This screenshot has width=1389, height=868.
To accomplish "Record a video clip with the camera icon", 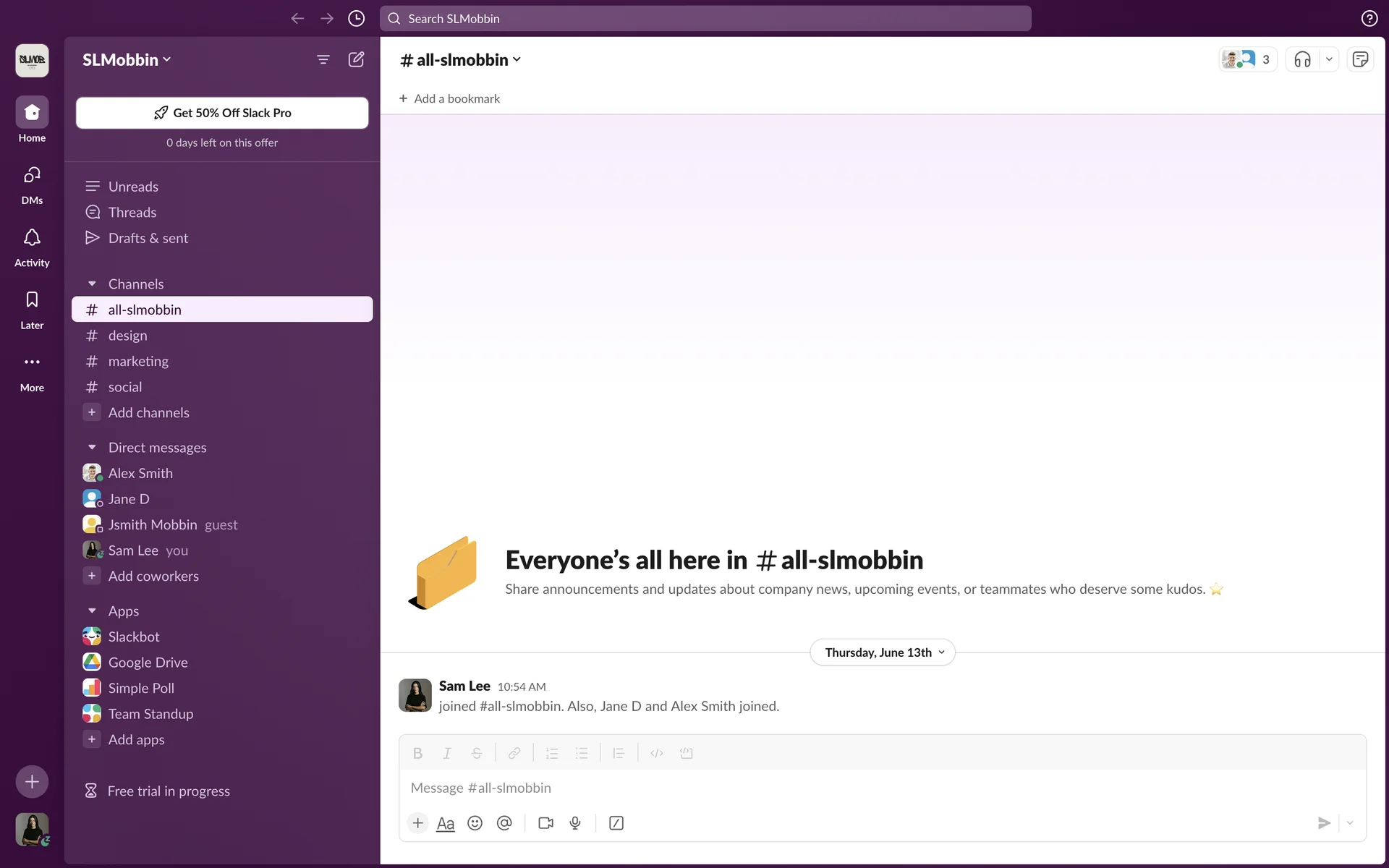I will [x=545, y=823].
